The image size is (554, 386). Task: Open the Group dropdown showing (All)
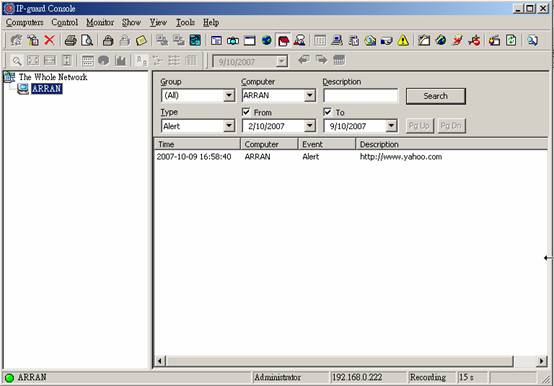[x=229, y=95]
